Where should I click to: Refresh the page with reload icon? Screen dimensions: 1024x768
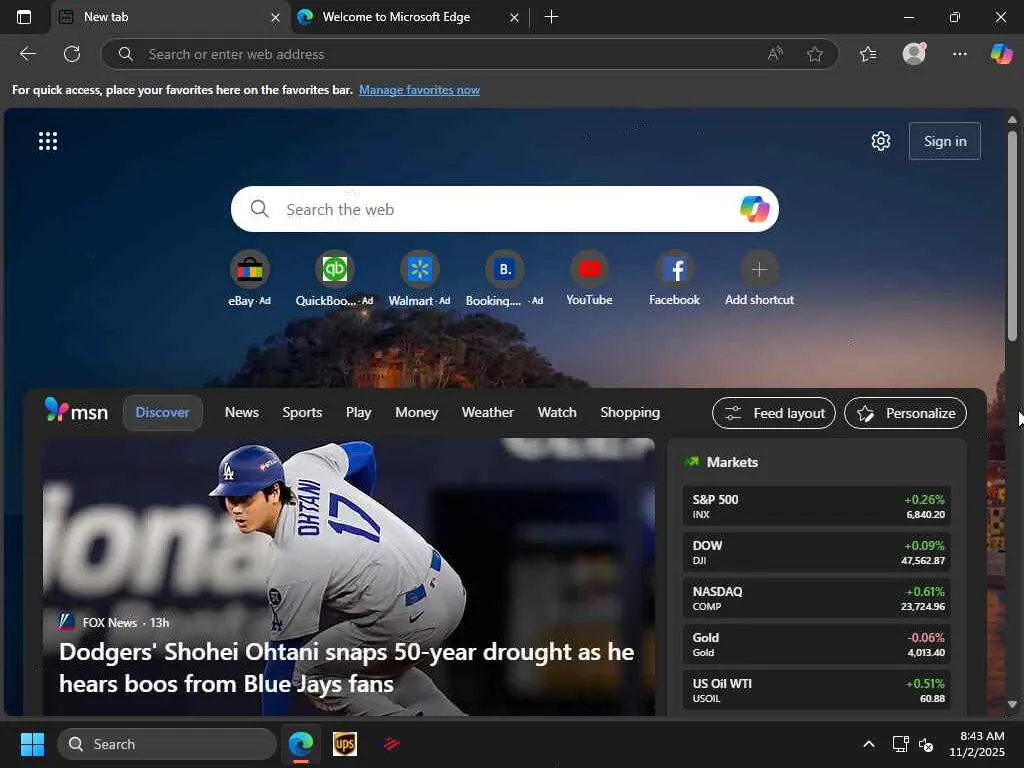[72, 54]
